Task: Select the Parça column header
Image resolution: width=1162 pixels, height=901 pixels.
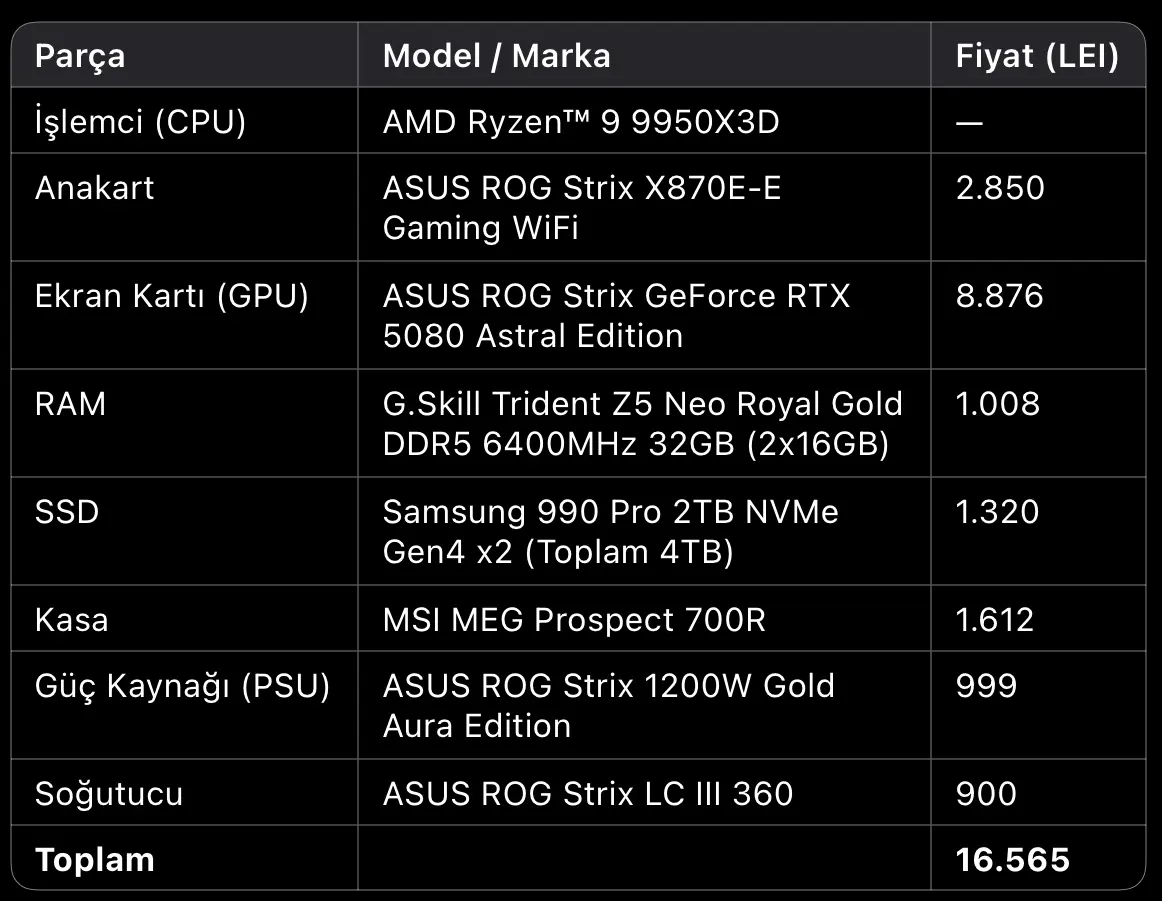Action: point(80,56)
